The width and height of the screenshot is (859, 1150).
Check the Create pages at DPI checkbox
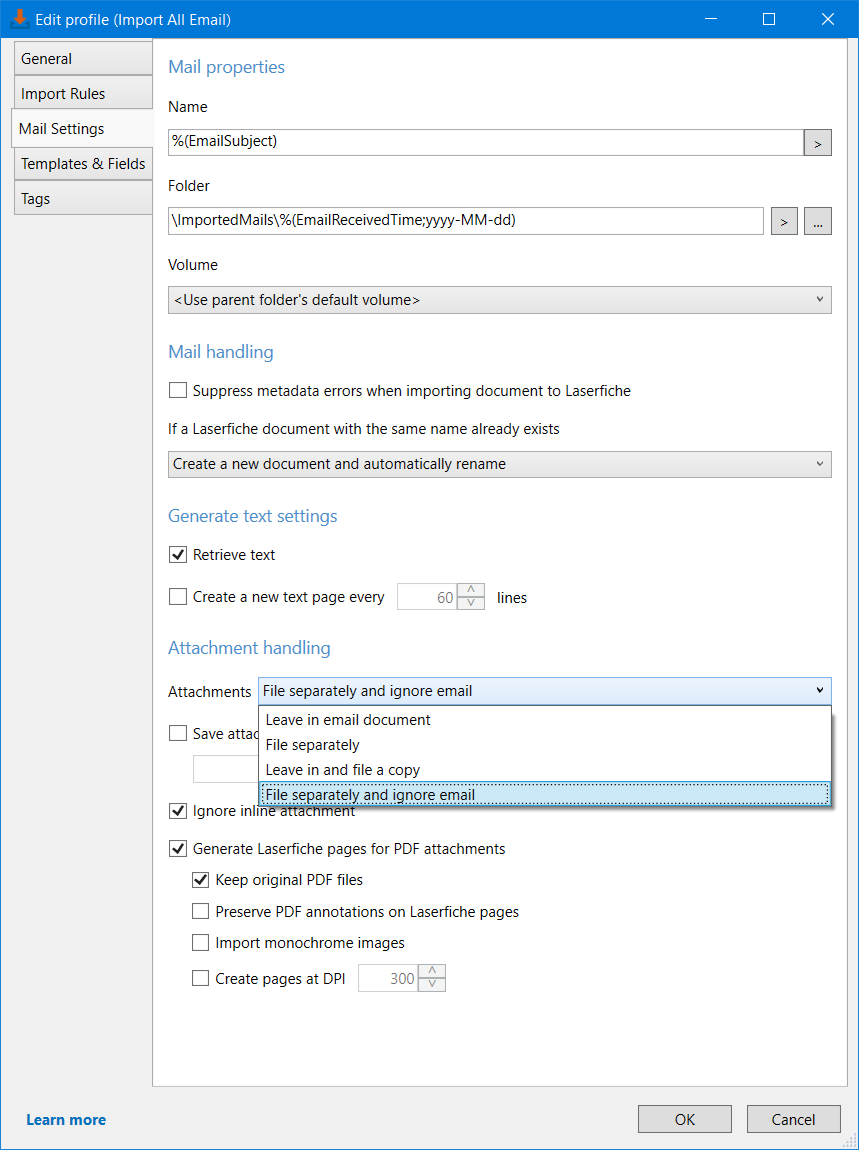200,978
